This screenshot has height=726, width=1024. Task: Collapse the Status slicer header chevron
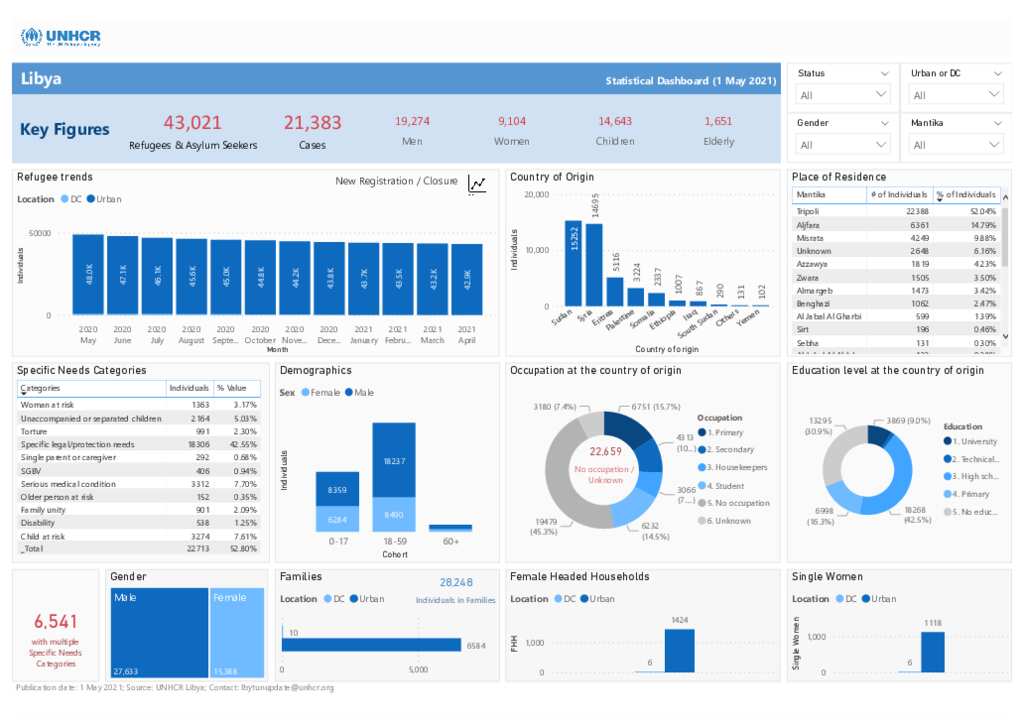pos(884,74)
